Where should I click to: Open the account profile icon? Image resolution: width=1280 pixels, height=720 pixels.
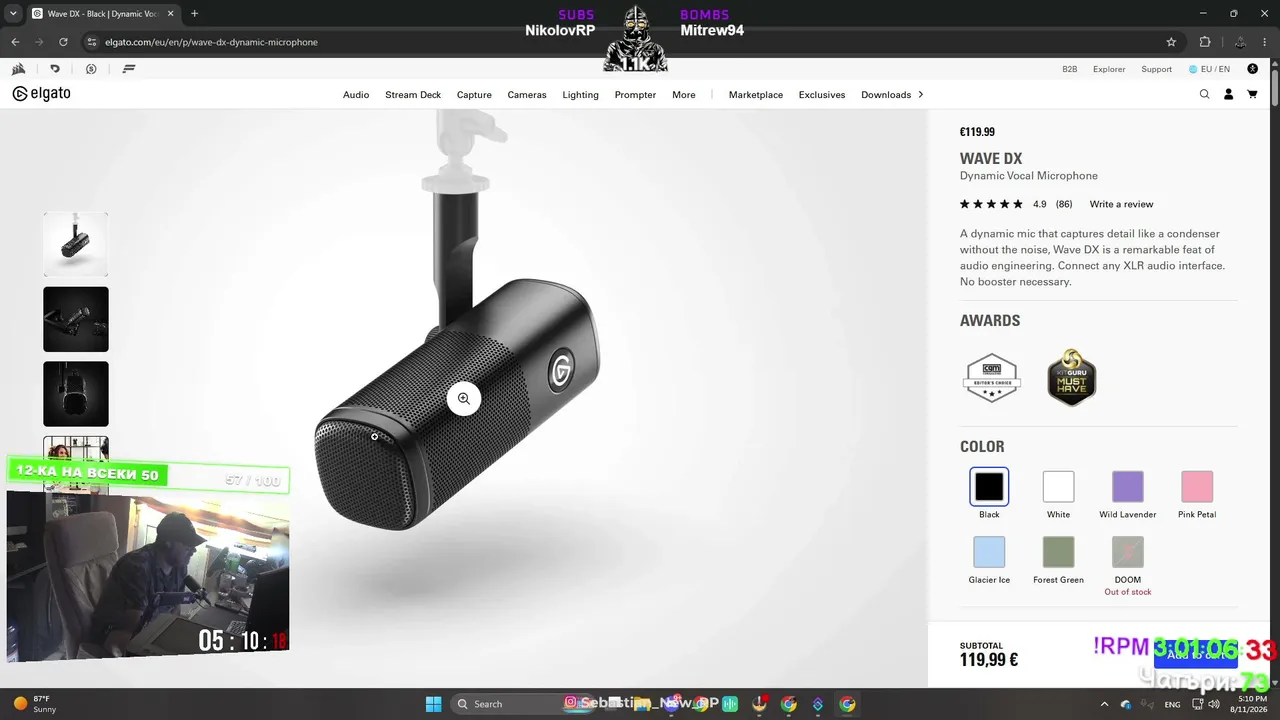tap(1228, 94)
